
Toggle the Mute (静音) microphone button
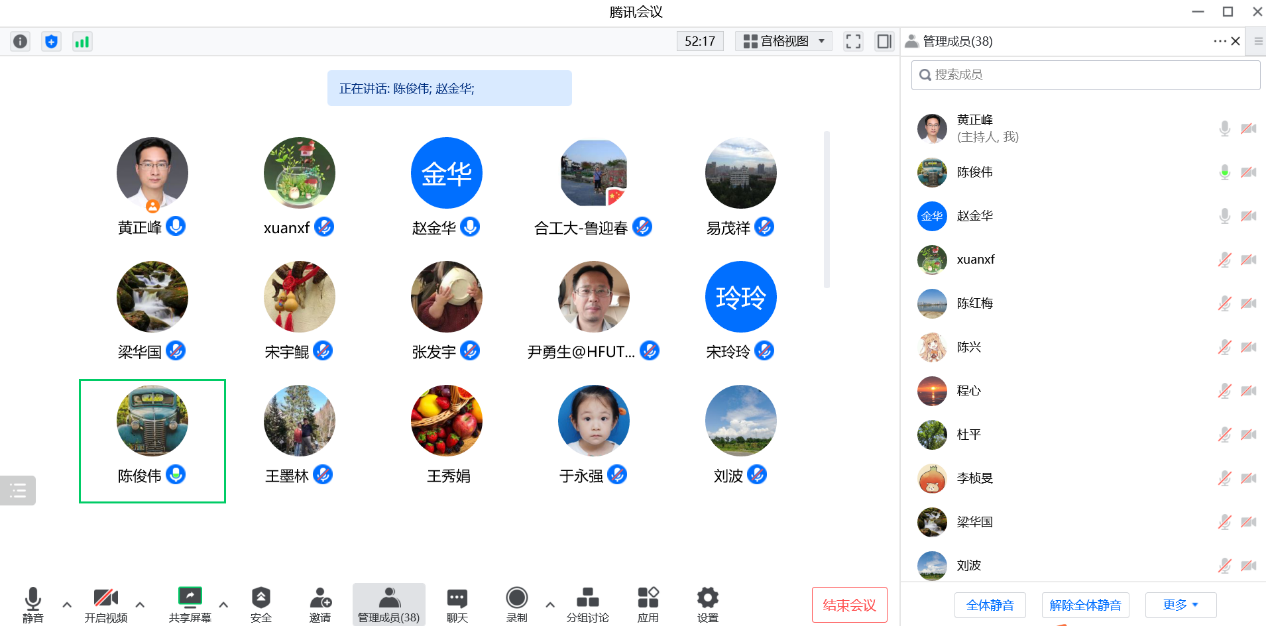pos(33,604)
